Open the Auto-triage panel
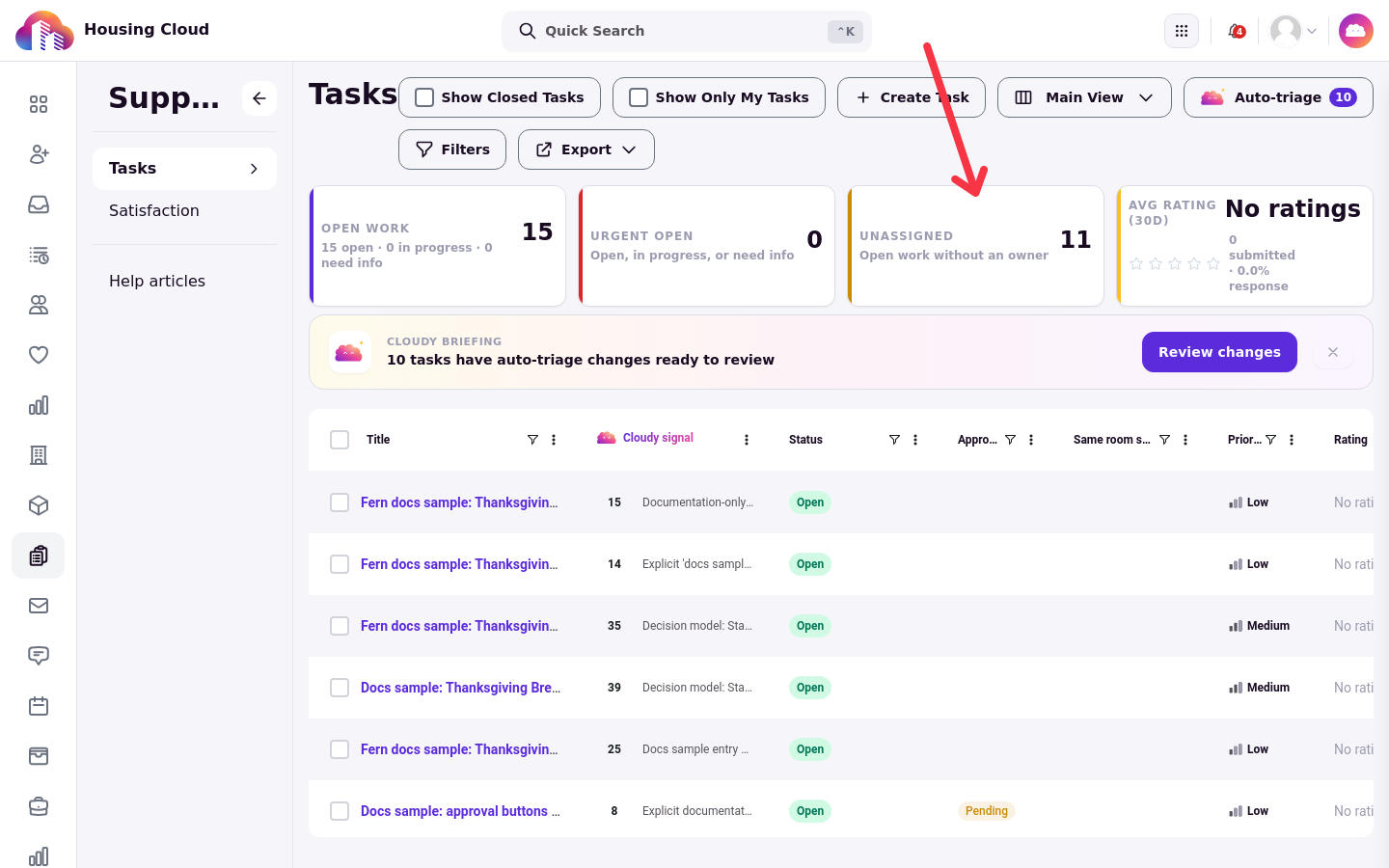 pyautogui.click(x=1278, y=97)
